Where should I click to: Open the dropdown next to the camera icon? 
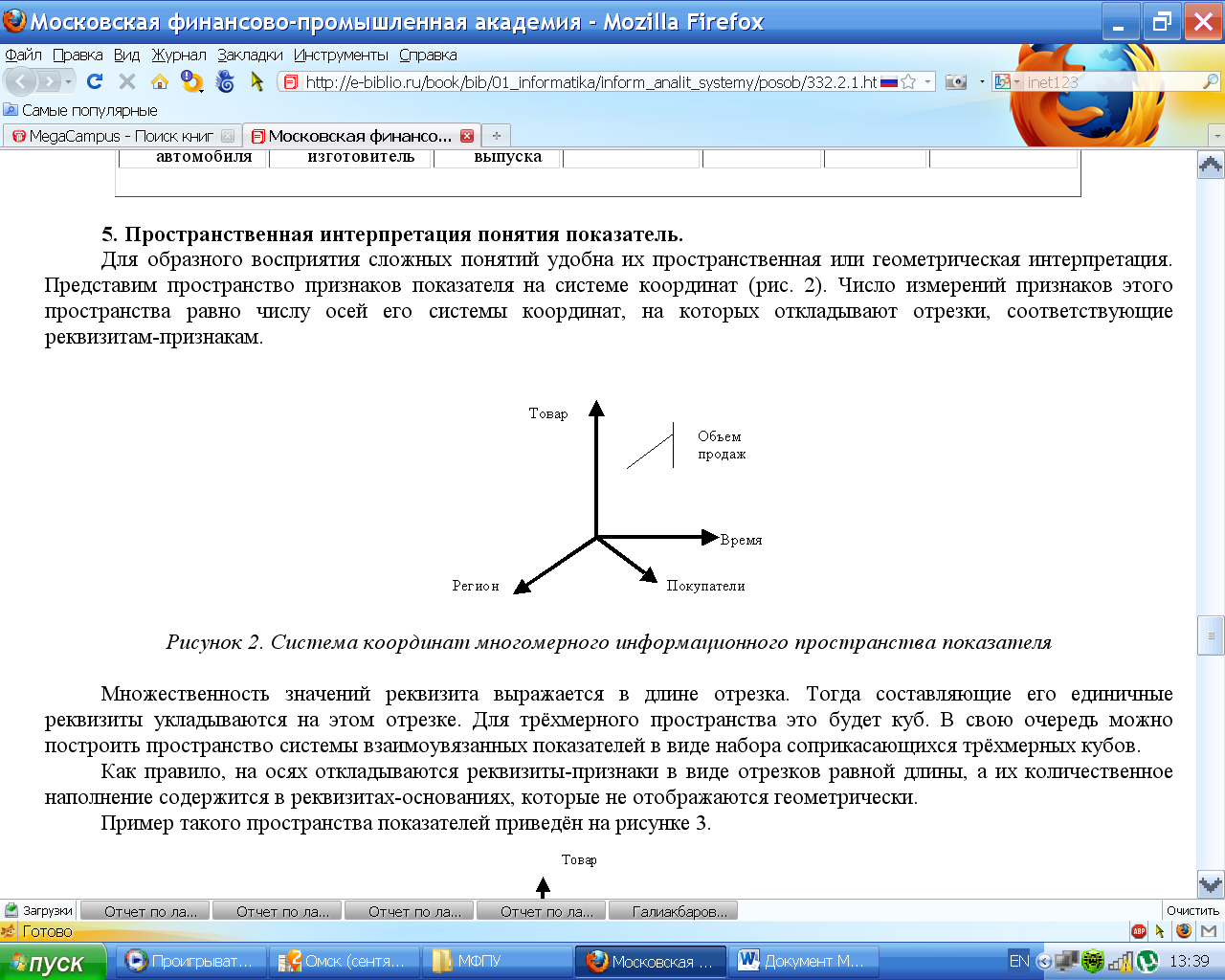[982, 82]
